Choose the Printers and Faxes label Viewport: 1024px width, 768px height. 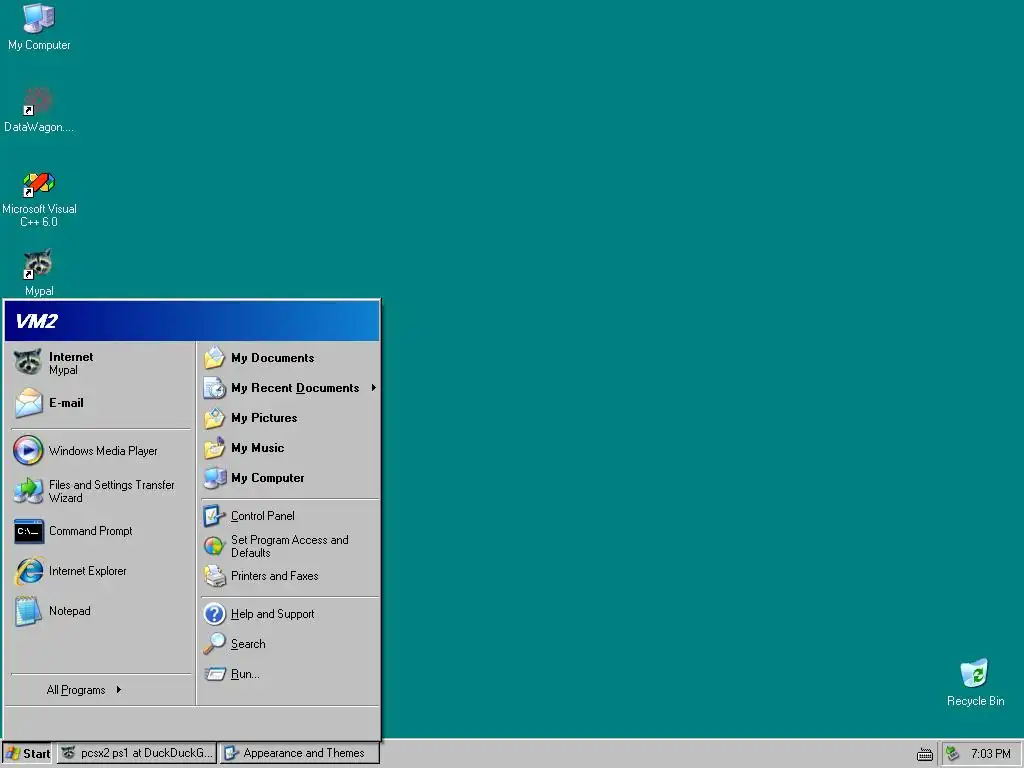(274, 576)
